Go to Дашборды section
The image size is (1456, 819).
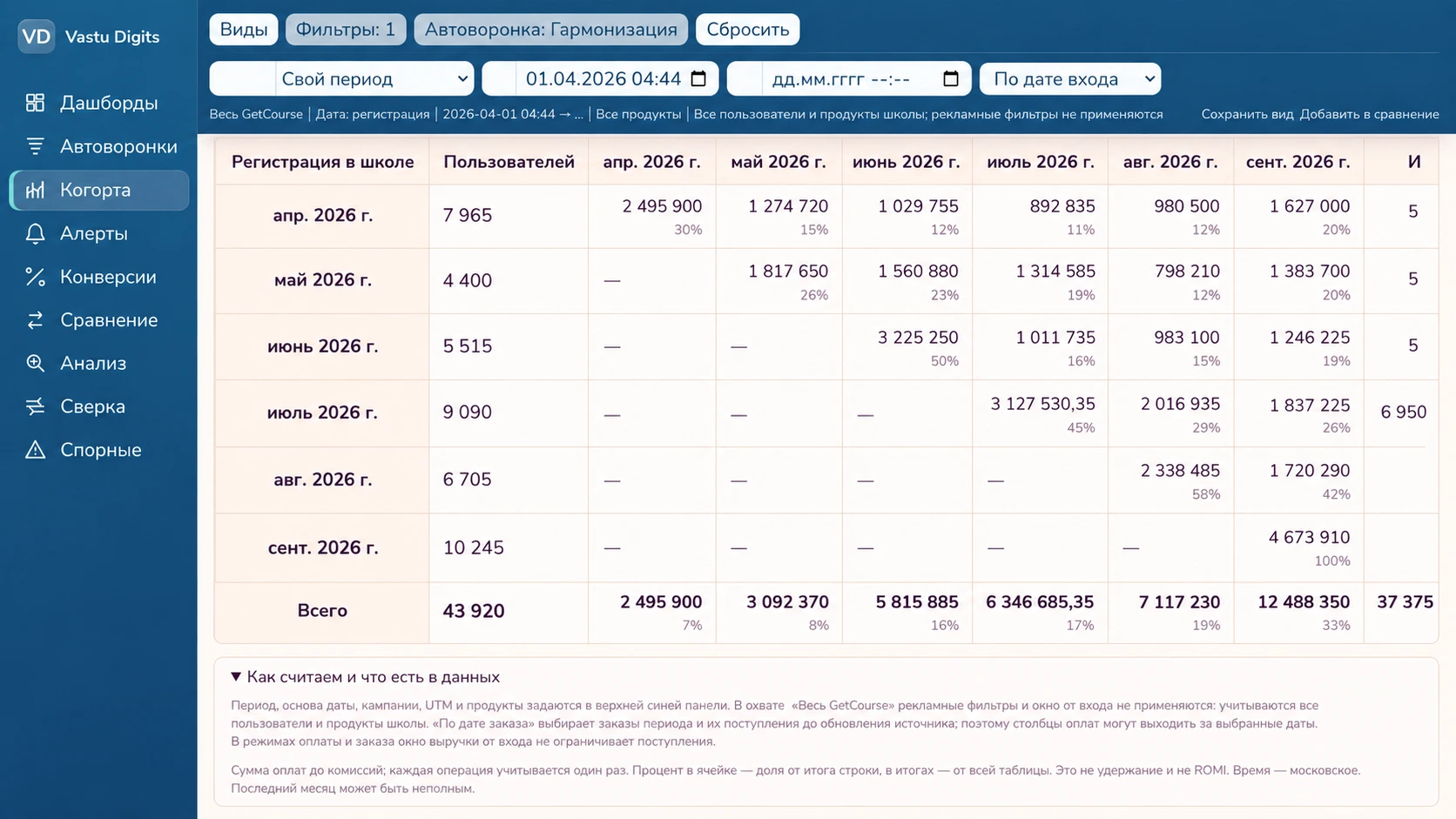click(x=99, y=103)
